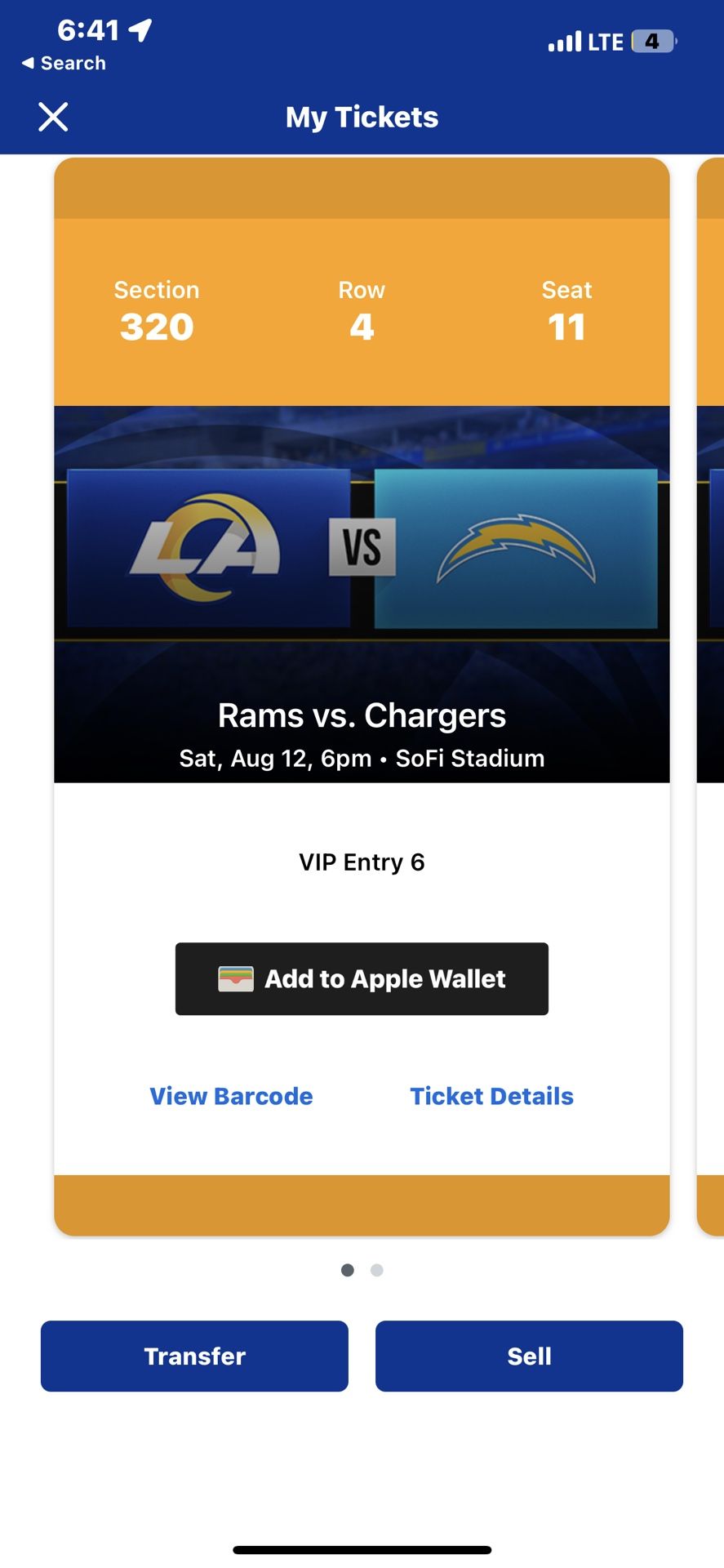The height and width of the screenshot is (1568, 724).
Task: Toggle to the partially visible next ticket
Action: tap(708, 694)
